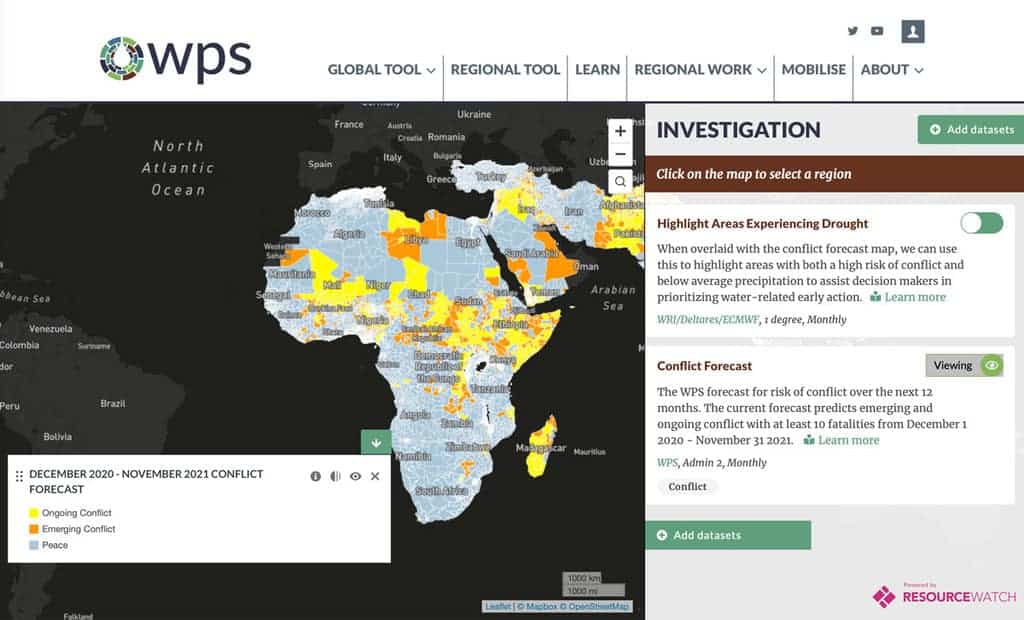Show legend info for conflict forecast layer
Image resolution: width=1024 pixels, height=620 pixels.
[315, 476]
